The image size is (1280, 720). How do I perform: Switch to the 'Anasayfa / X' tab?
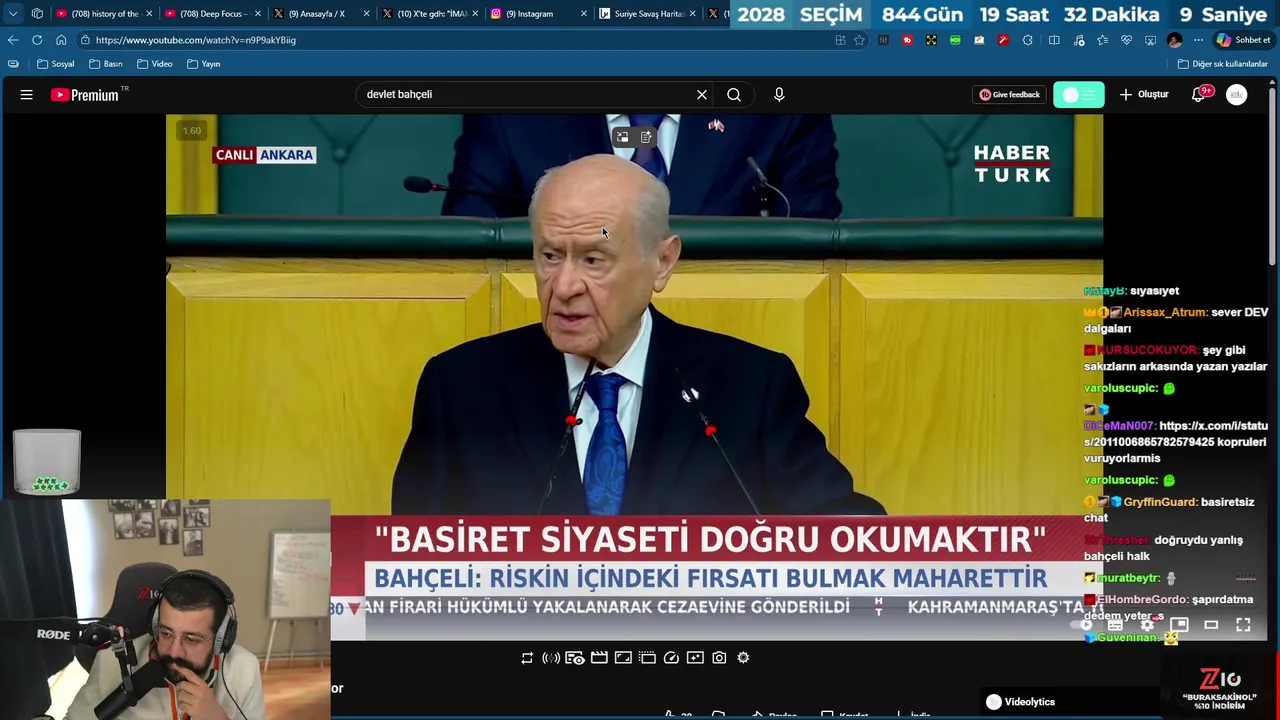320,14
